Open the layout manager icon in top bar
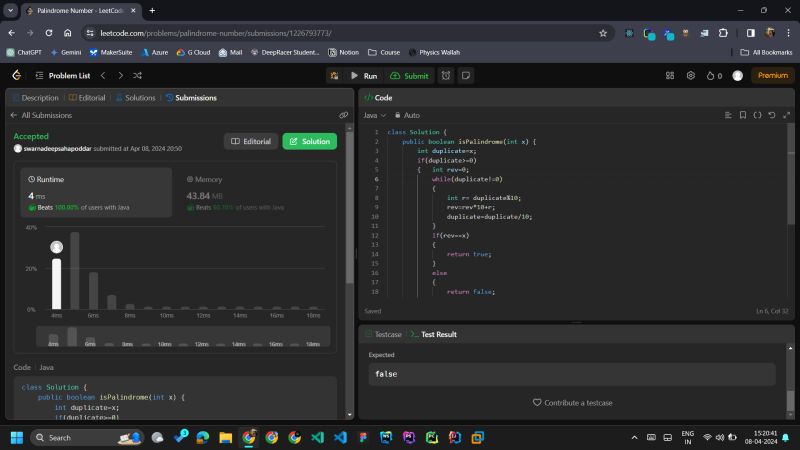The image size is (800, 450). coord(667,75)
